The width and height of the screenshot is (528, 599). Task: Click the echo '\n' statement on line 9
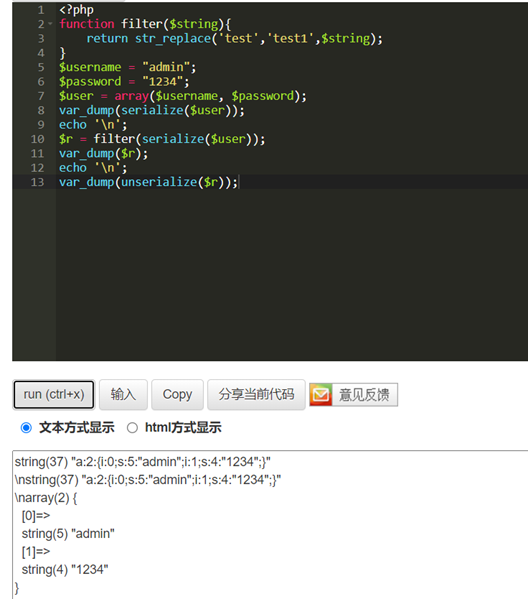pos(93,125)
